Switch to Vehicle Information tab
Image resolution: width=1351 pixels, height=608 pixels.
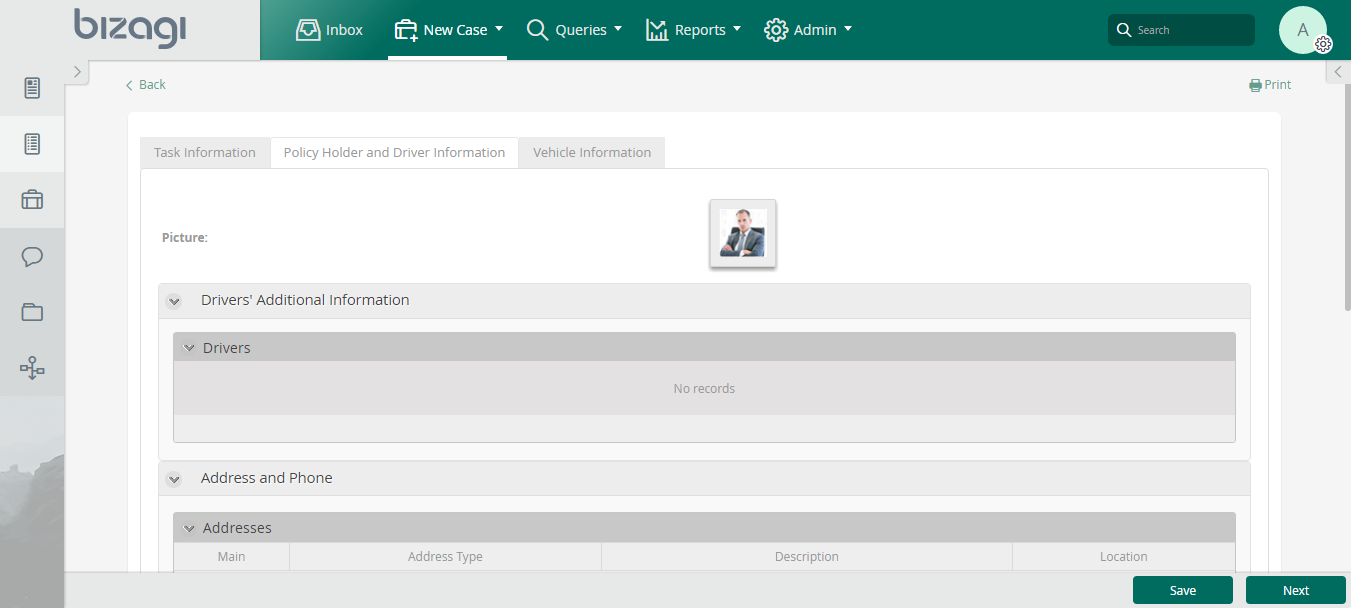click(x=592, y=153)
